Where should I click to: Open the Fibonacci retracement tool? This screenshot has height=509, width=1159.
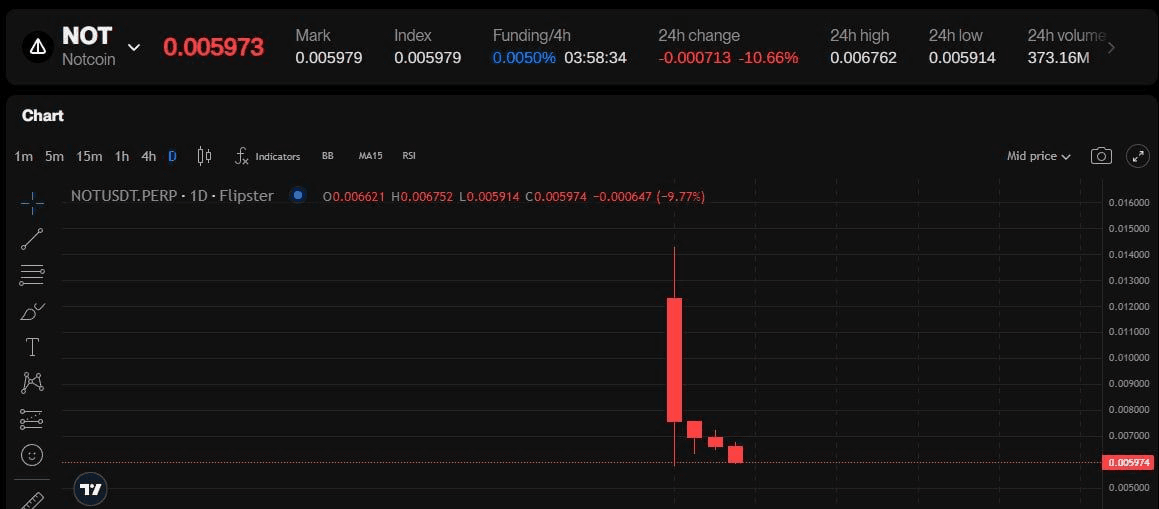point(32,275)
